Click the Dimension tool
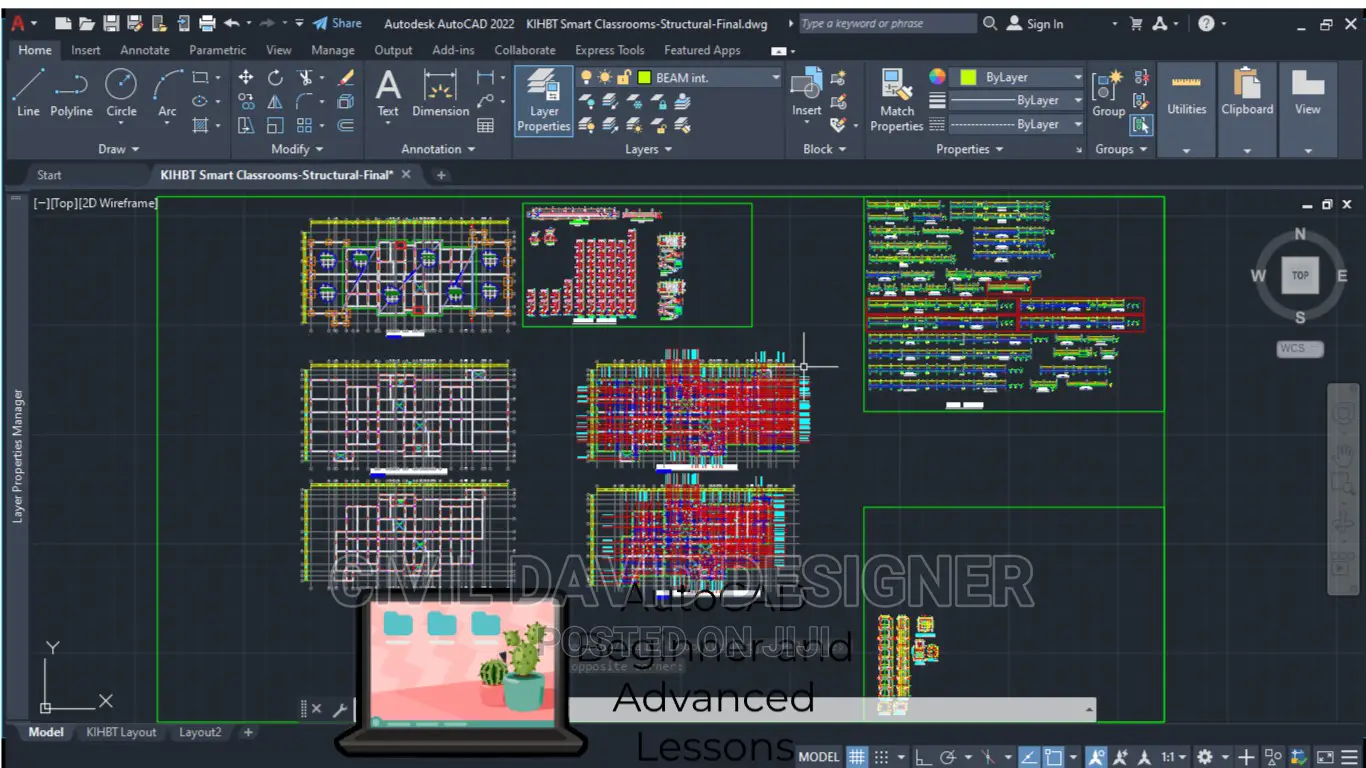The image size is (1366, 768). [440, 93]
